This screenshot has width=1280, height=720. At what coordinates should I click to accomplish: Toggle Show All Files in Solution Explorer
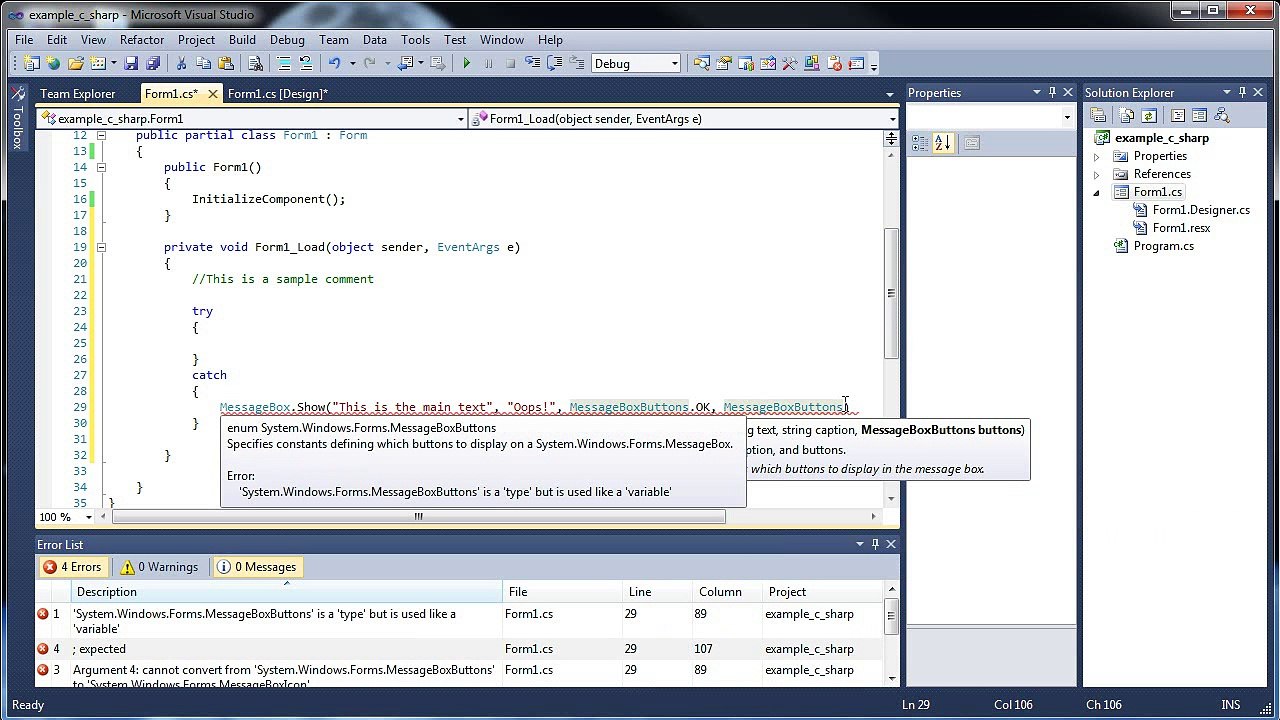1127,116
